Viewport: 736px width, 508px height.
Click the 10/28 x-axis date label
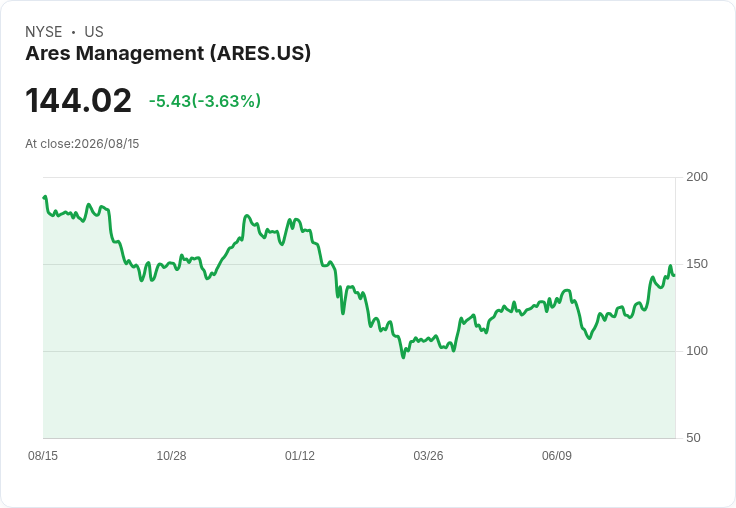coord(171,455)
